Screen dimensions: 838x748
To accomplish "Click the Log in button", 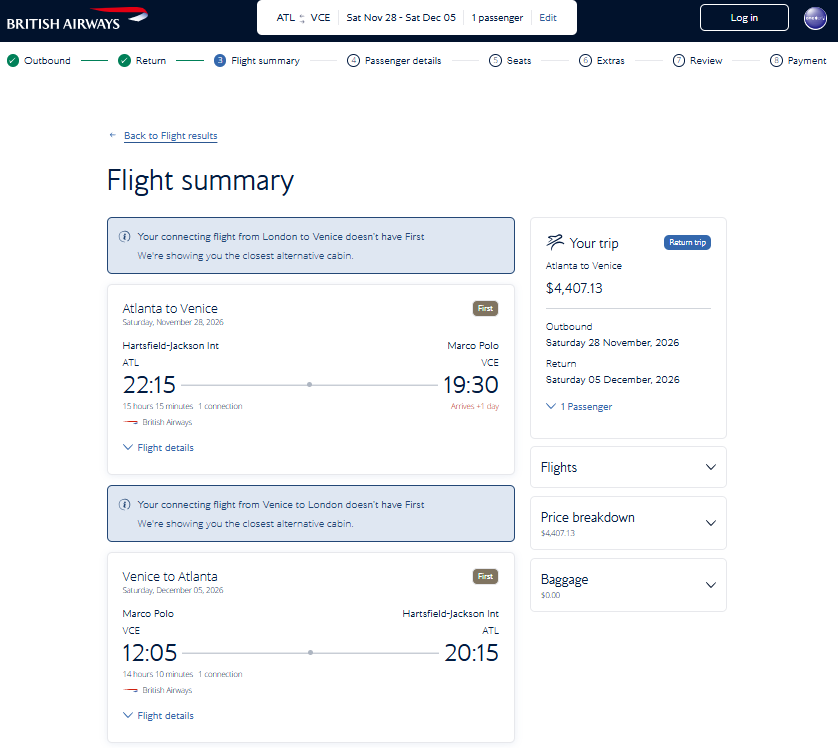I will point(744,18).
